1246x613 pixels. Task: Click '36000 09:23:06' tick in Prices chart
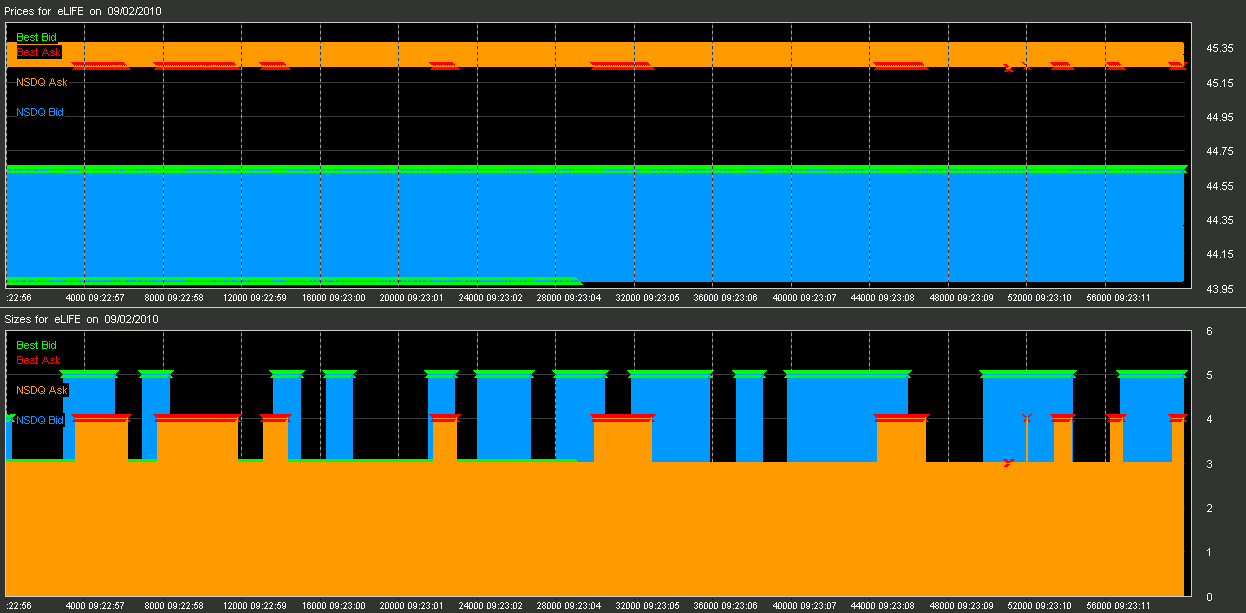(x=726, y=298)
